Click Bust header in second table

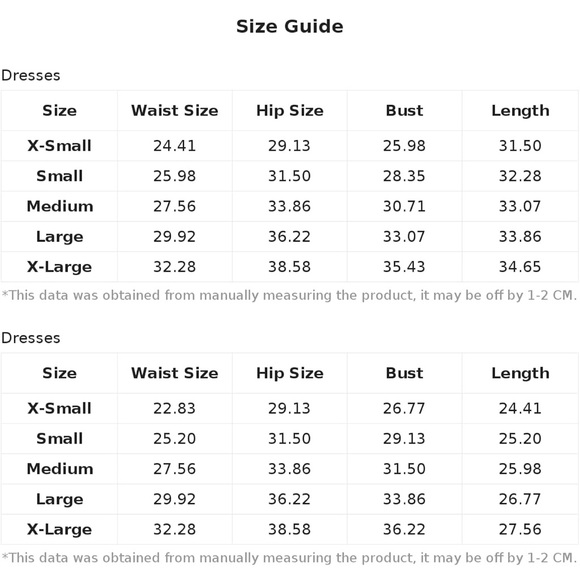tap(404, 373)
